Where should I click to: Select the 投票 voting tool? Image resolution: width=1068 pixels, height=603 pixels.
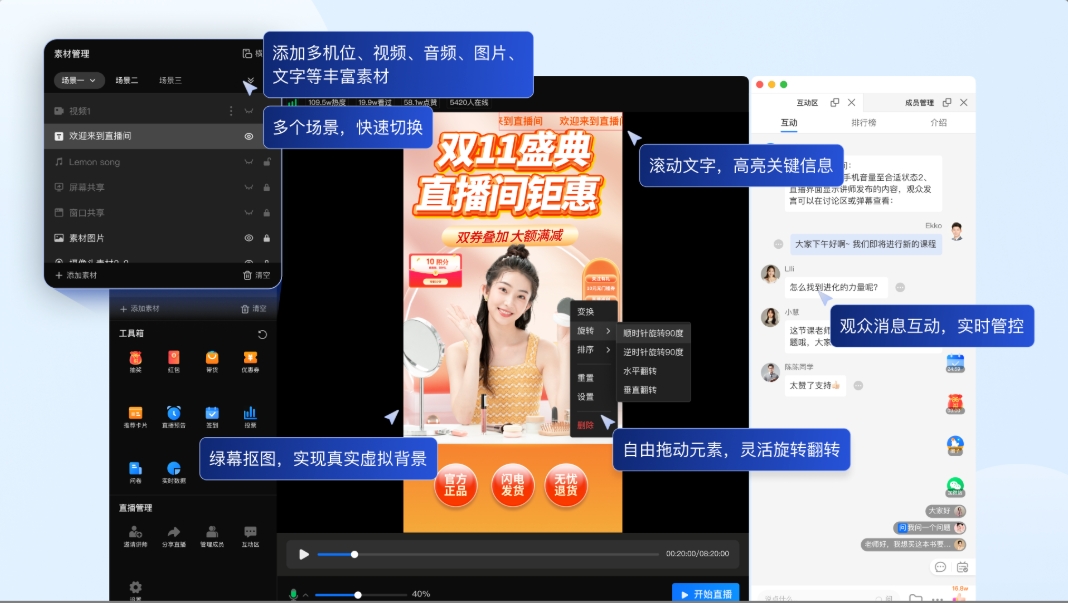248,413
